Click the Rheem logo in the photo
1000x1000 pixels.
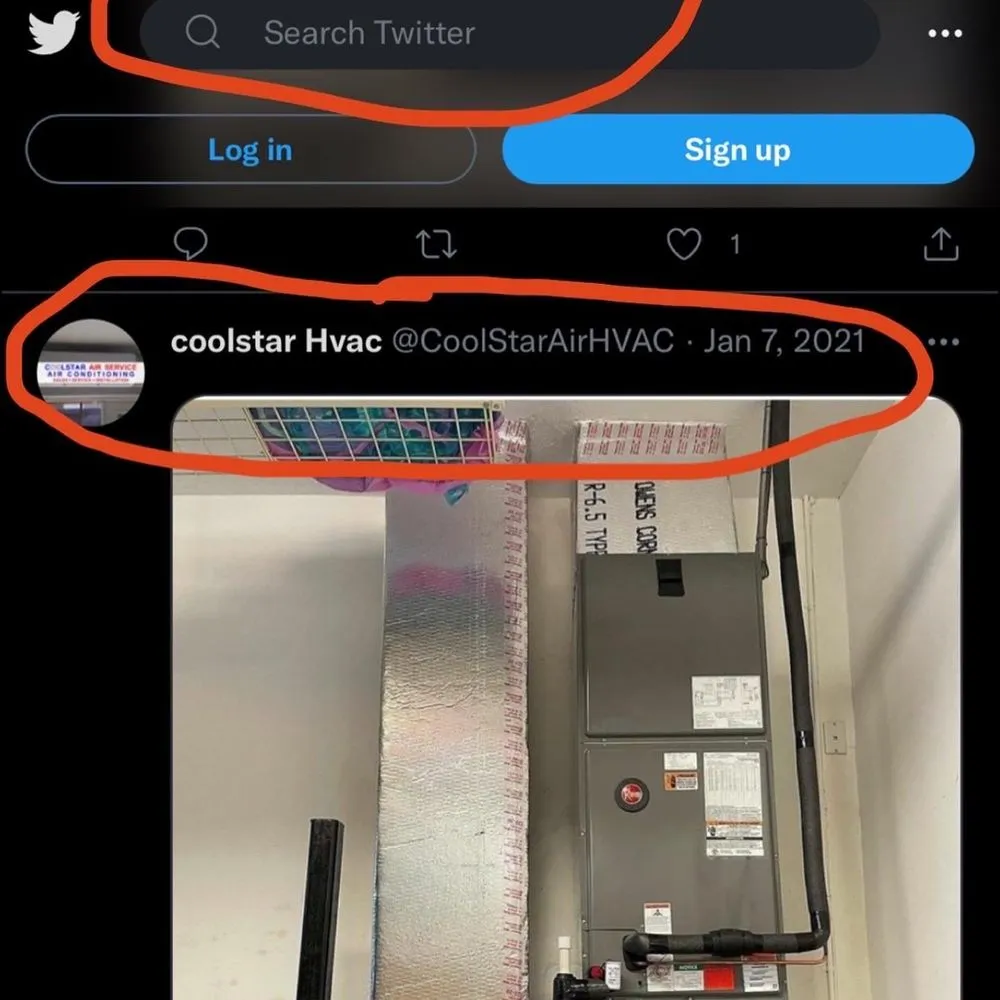pyautogui.click(x=631, y=795)
